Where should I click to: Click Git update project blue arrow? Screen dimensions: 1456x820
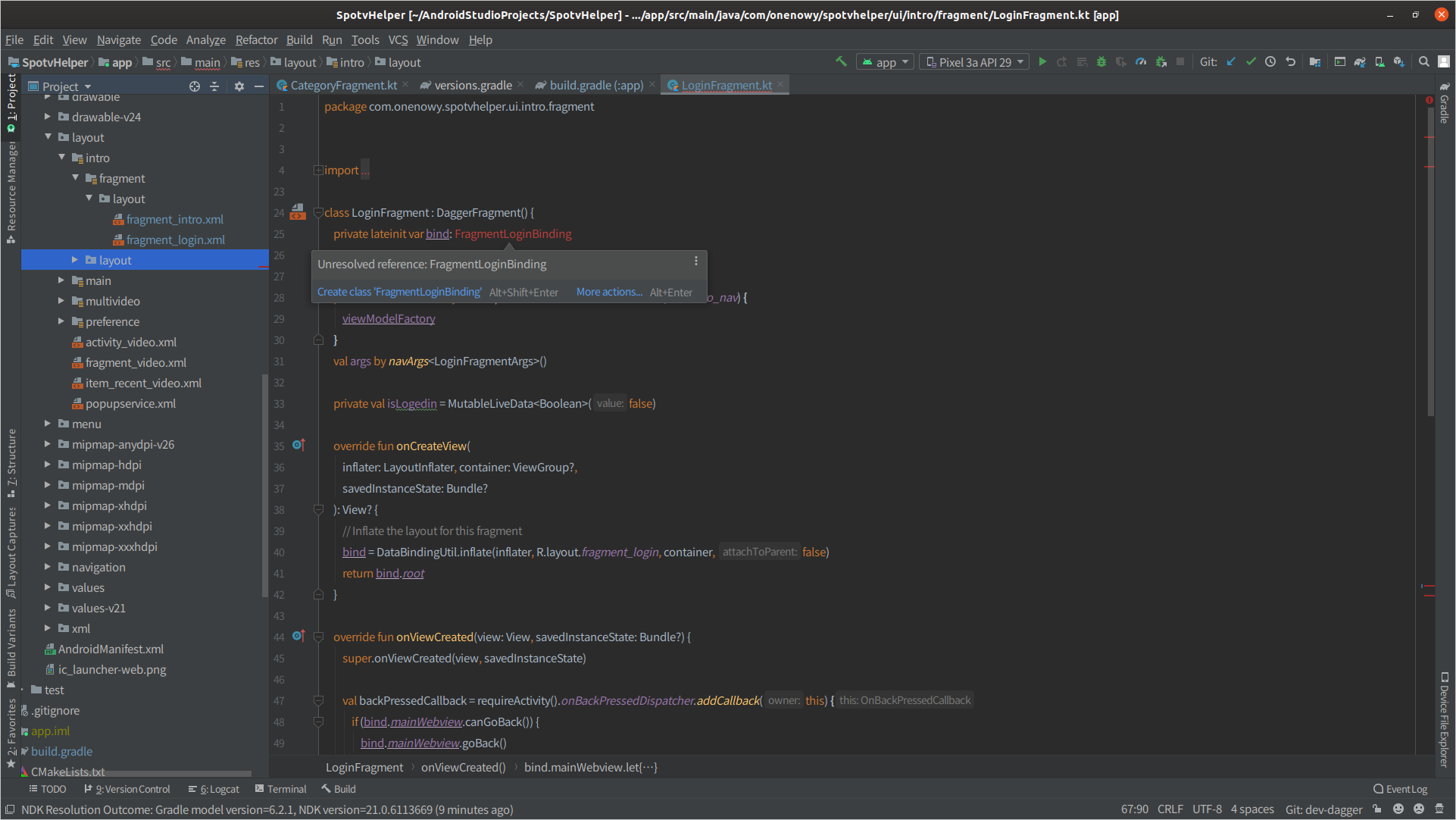(1231, 62)
